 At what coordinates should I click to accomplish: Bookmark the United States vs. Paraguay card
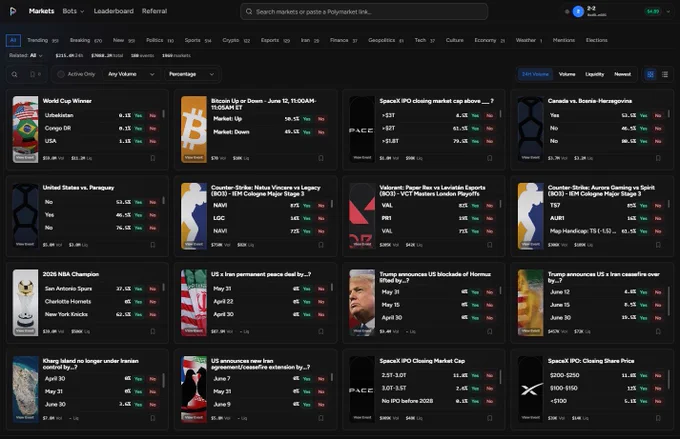click(153, 245)
